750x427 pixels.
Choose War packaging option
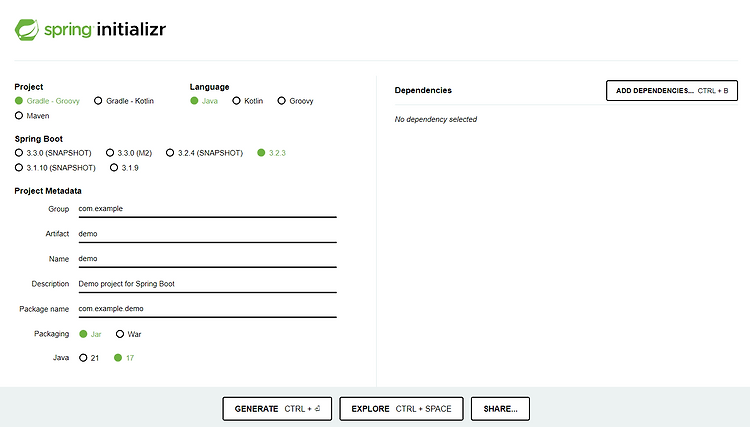129,334
